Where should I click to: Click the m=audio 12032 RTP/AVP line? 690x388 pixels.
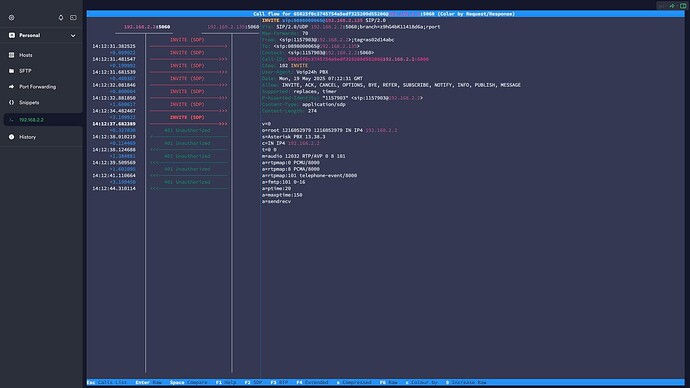click(x=304, y=156)
